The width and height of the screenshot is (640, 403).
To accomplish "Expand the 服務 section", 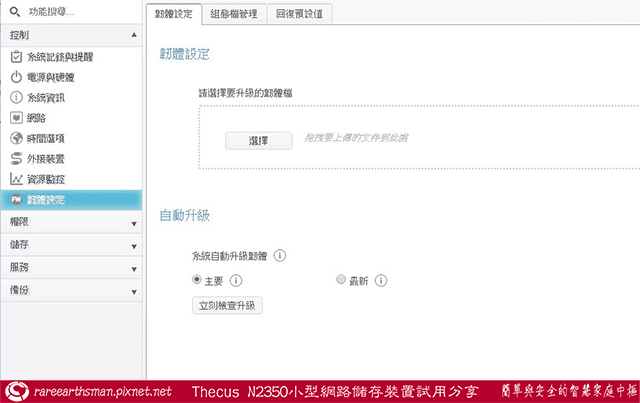I will (x=133, y=267).
